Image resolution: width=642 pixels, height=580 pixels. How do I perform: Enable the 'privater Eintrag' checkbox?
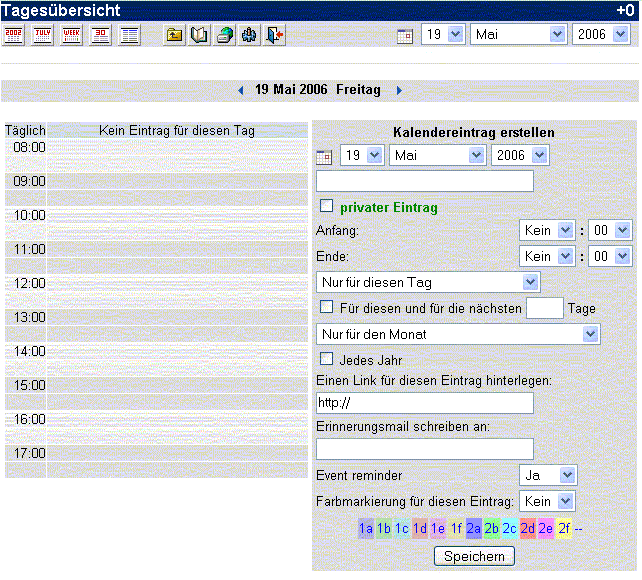click(x=326, y=206)
